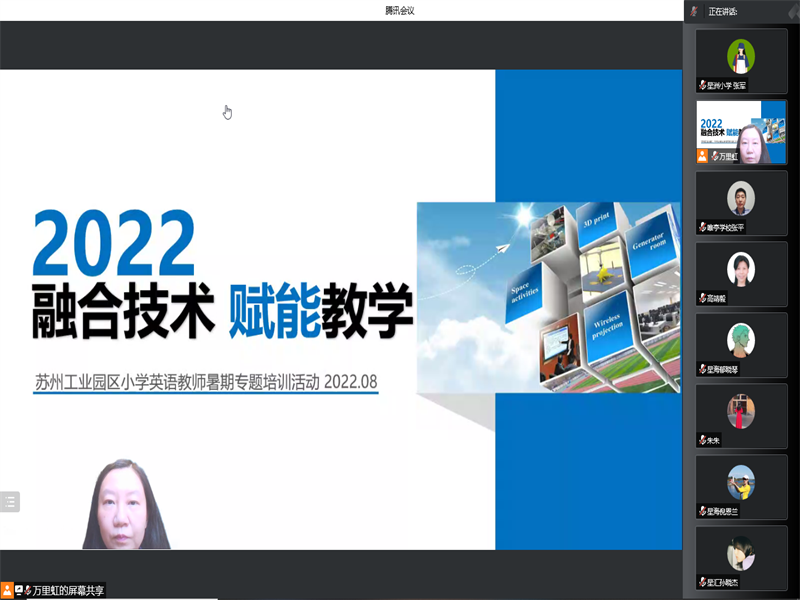Collapse the participant panel via top-right corner icon

click(x=790, y=11)
